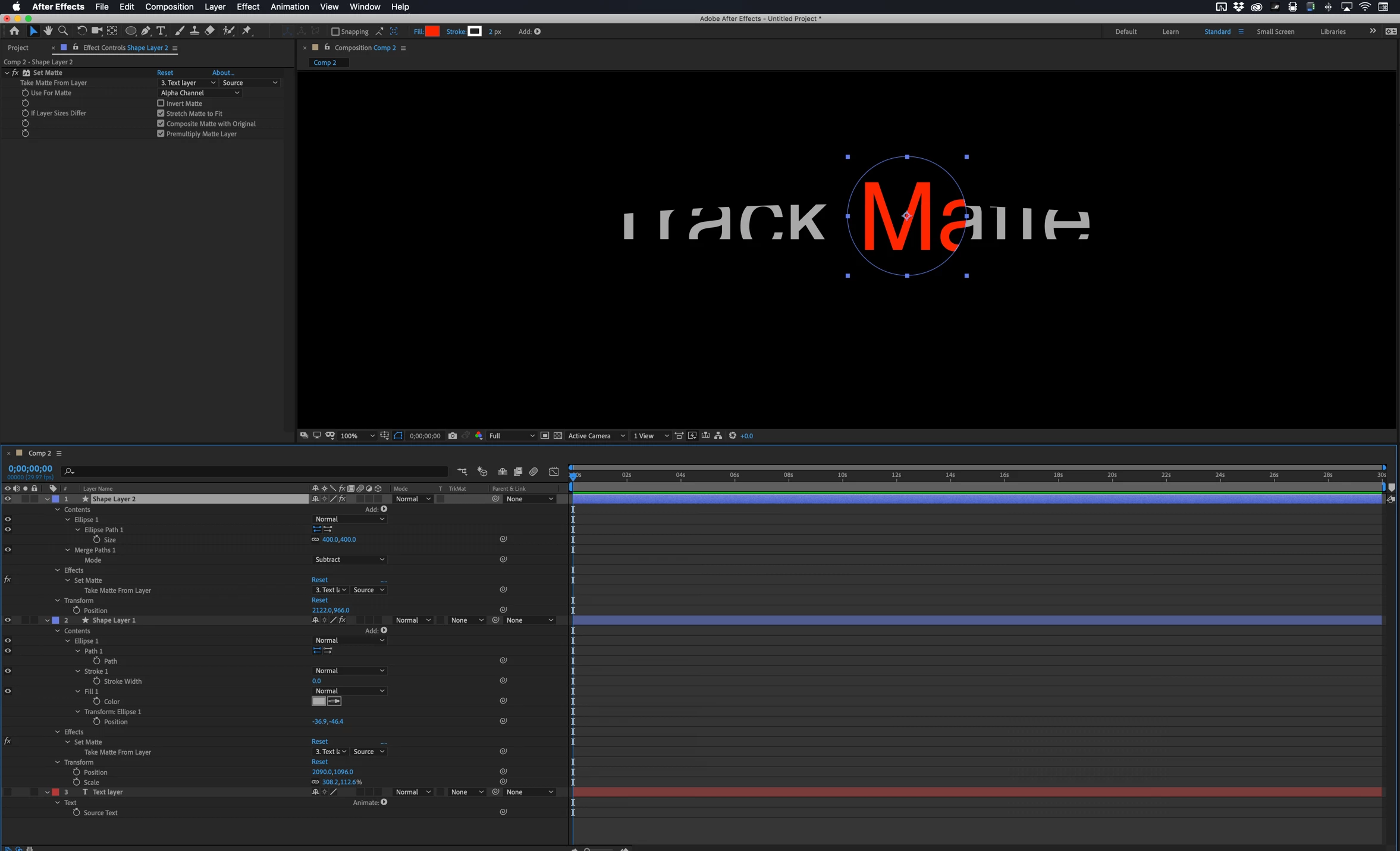The width and height of the screenshot is (1400, 851).
Task: Take a snapshot with camera icon
Action: 453,436
